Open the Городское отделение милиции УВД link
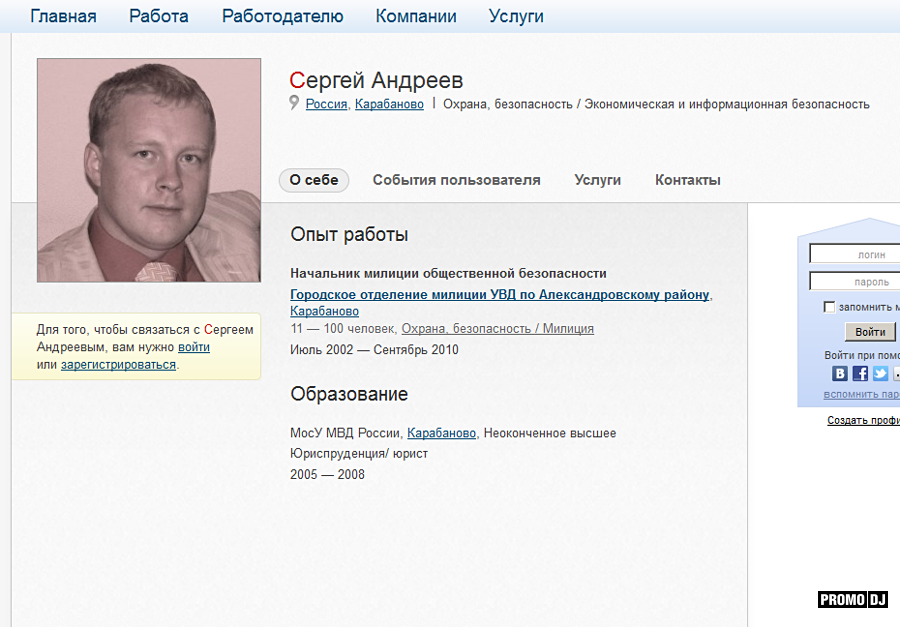900x627 pixels. pos(499,294)
